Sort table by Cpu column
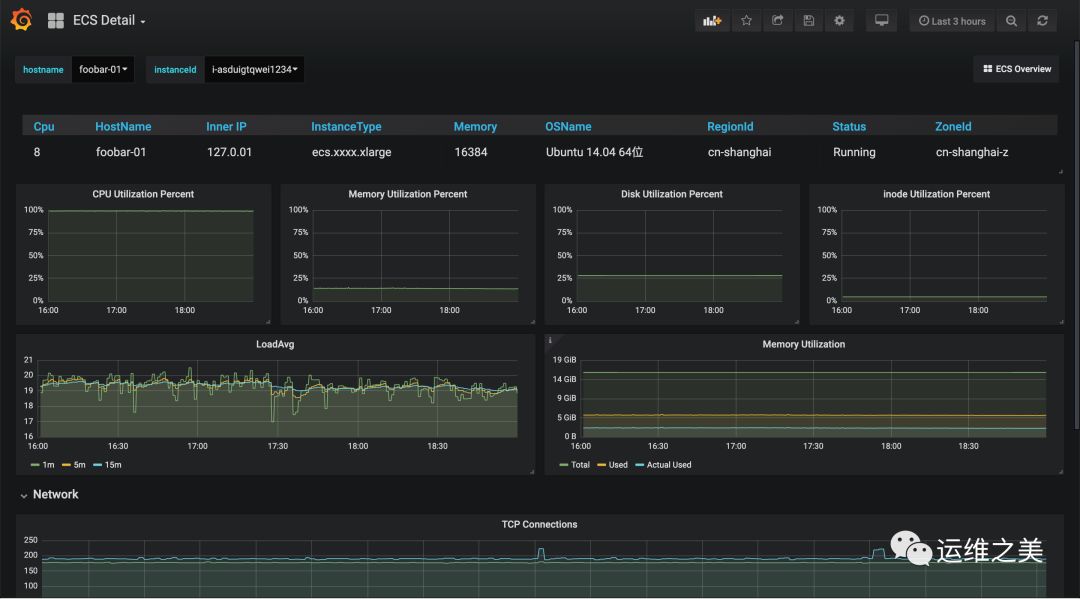Viewport: 1080px width, 599px height. point(43,127)
